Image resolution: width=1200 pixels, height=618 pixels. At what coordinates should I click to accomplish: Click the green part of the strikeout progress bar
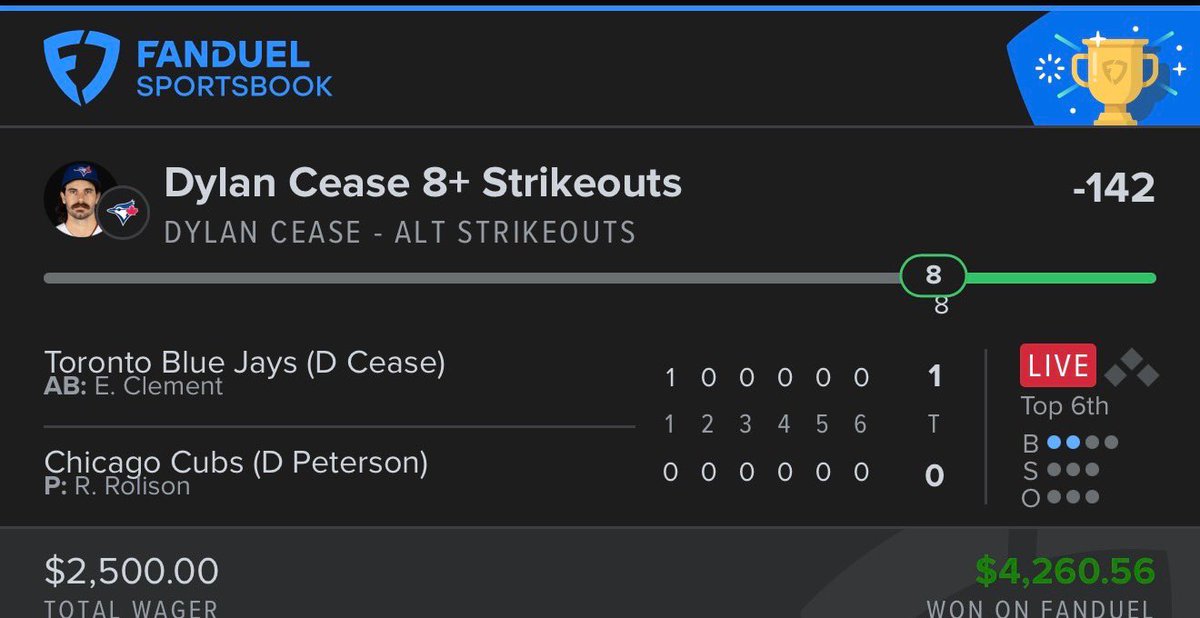1060,278
